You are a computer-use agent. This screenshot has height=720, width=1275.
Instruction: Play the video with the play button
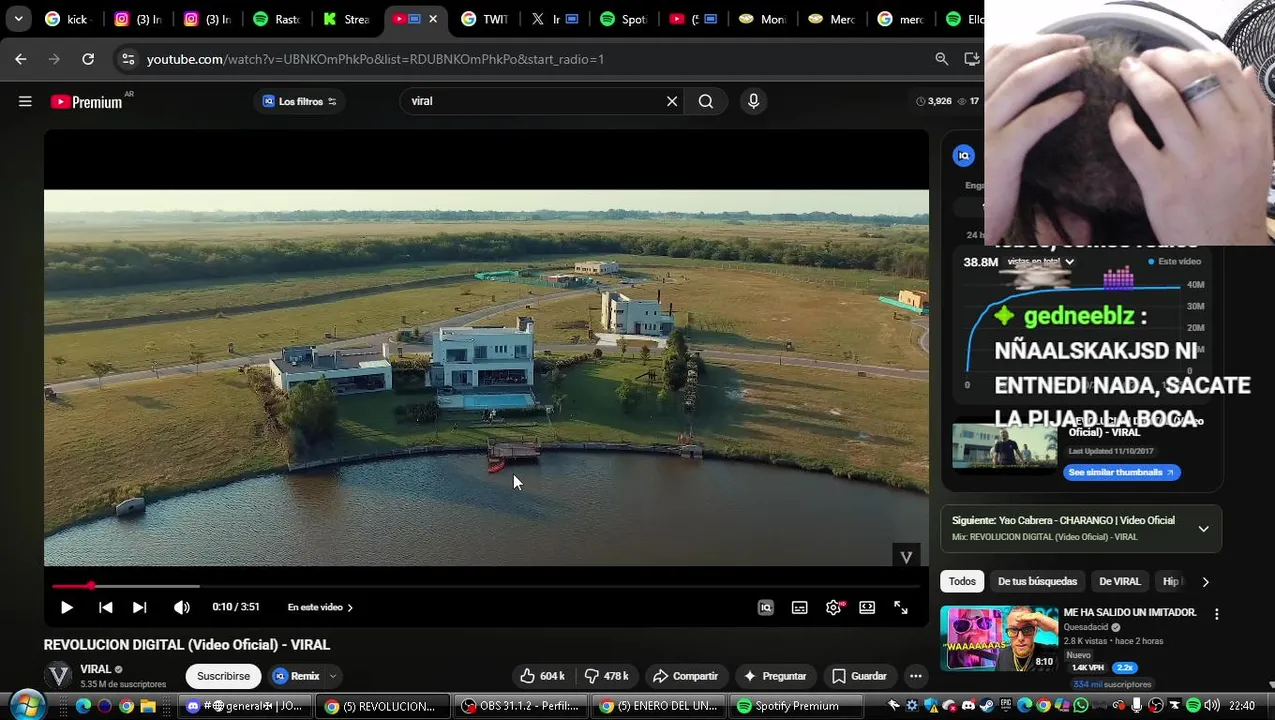point(67,607)
